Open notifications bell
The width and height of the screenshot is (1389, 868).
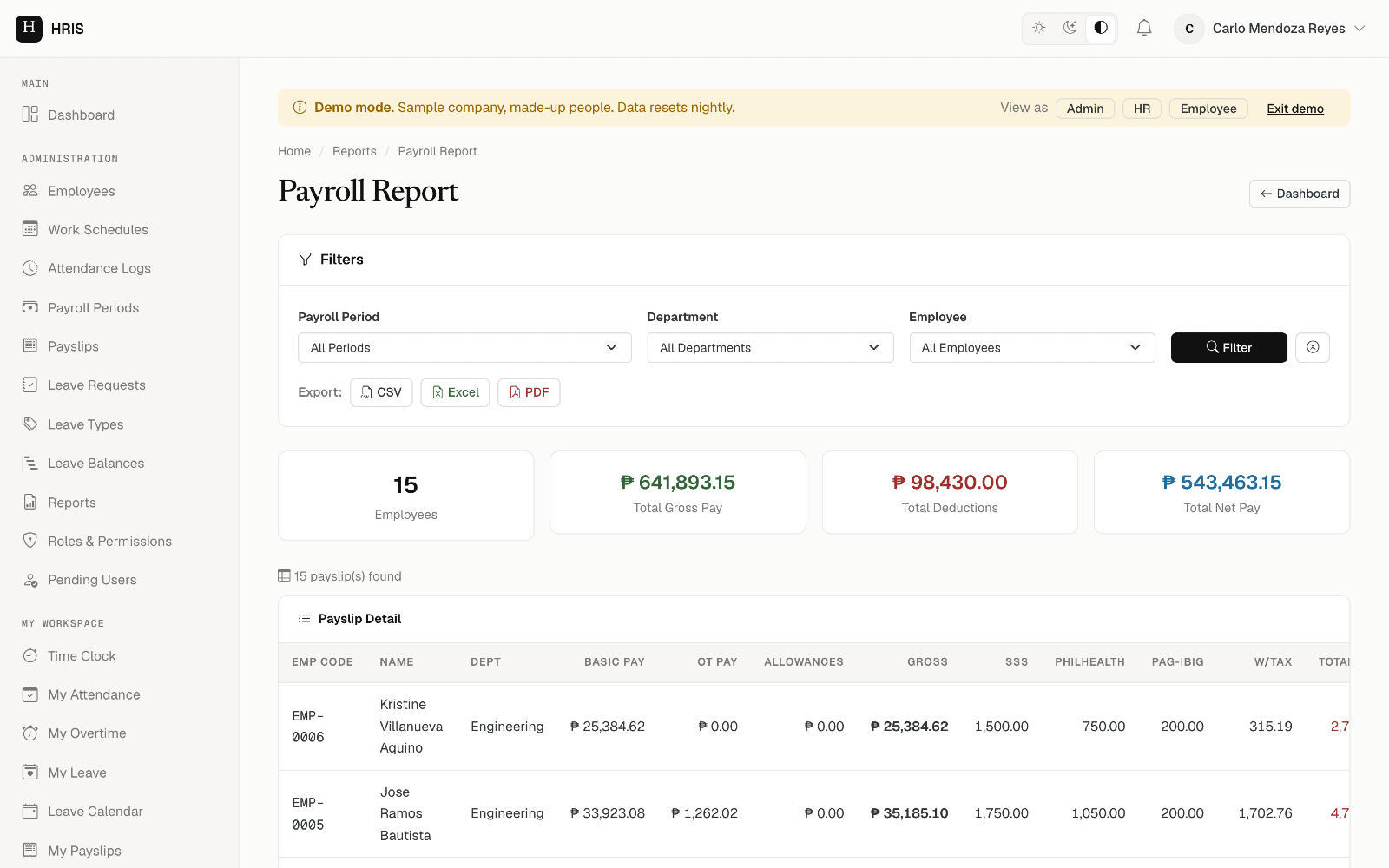click(1144, 29)
